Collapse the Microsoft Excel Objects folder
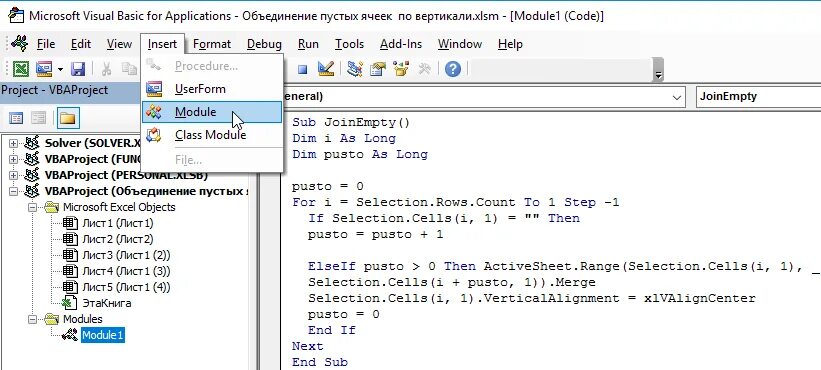This screenshot has height=370, width=821. [x=33, y=207]
